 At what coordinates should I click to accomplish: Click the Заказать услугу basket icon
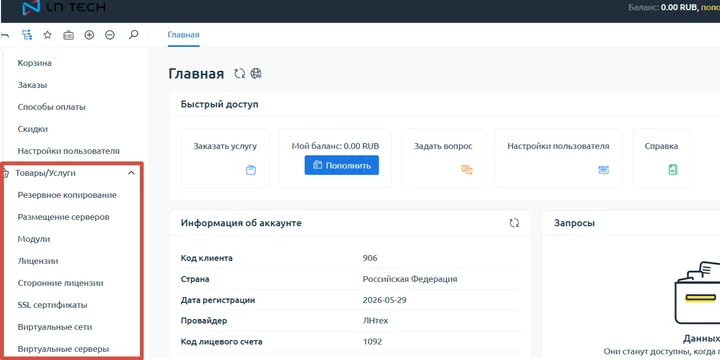251,170
